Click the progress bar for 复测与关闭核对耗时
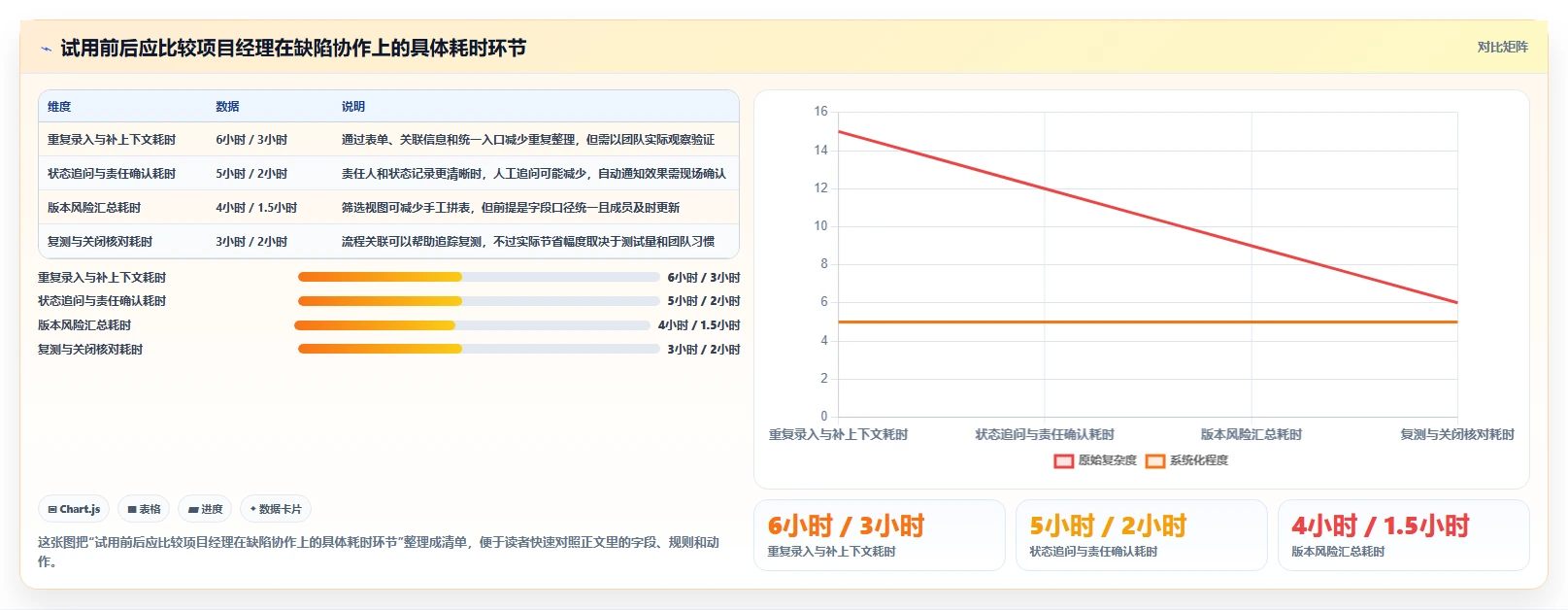The image size is (1568, 610). tap(479, 349)
